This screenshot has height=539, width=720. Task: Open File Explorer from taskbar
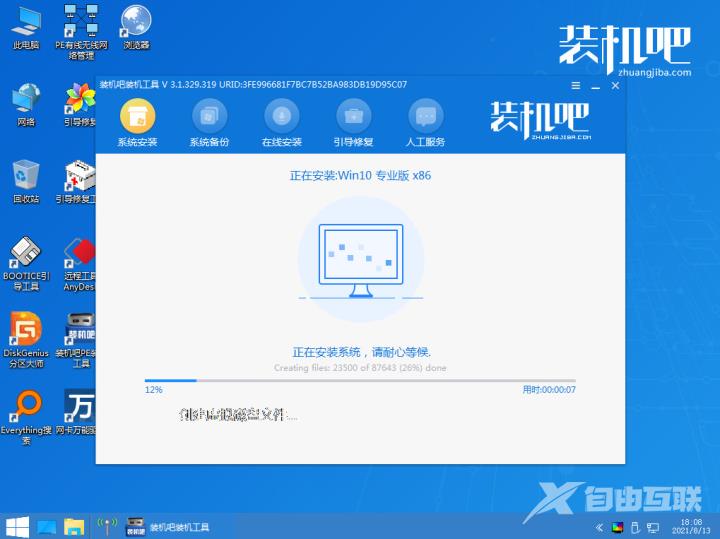click(x=74, y=527)
